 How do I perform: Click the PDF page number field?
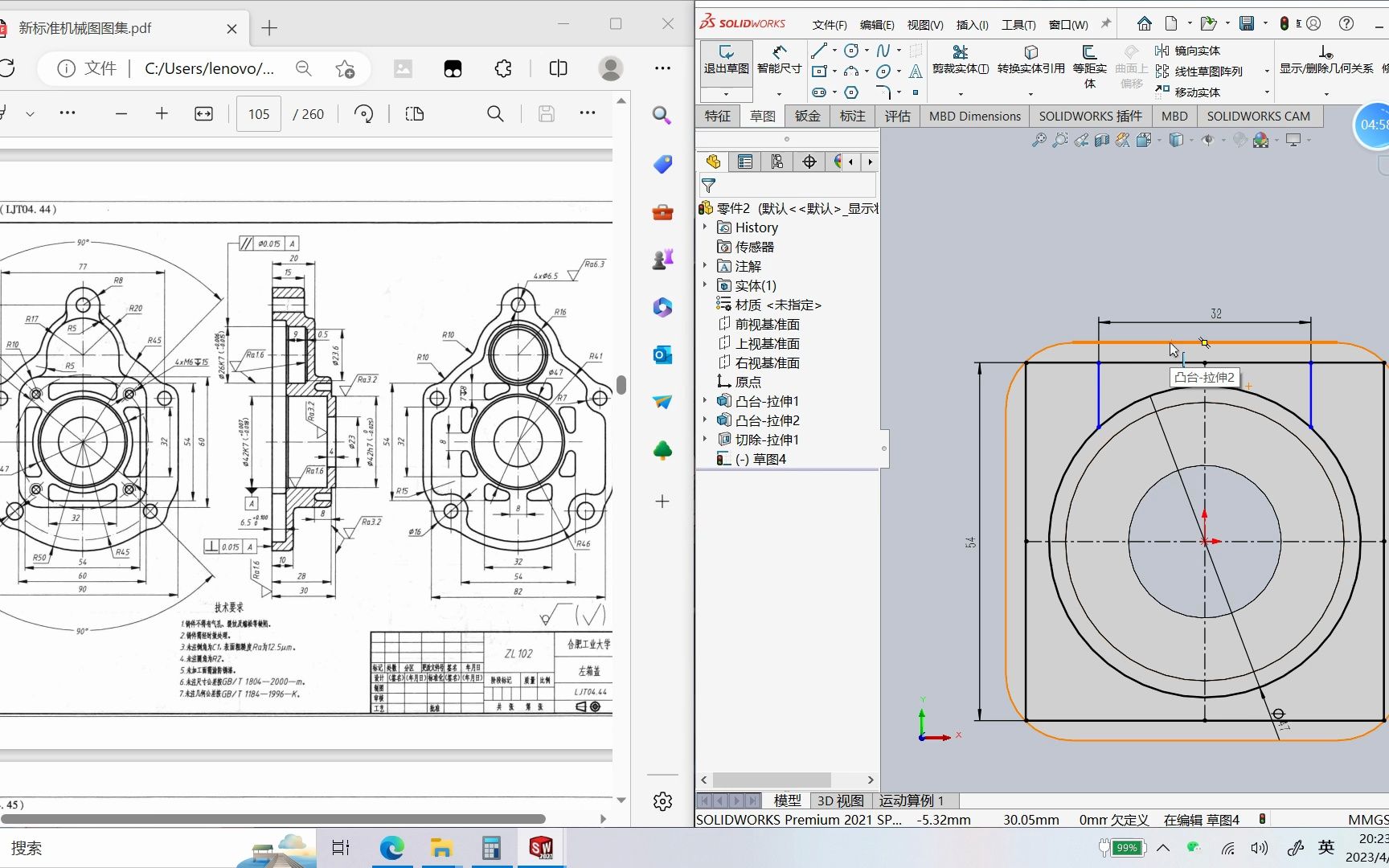point(259,114)
